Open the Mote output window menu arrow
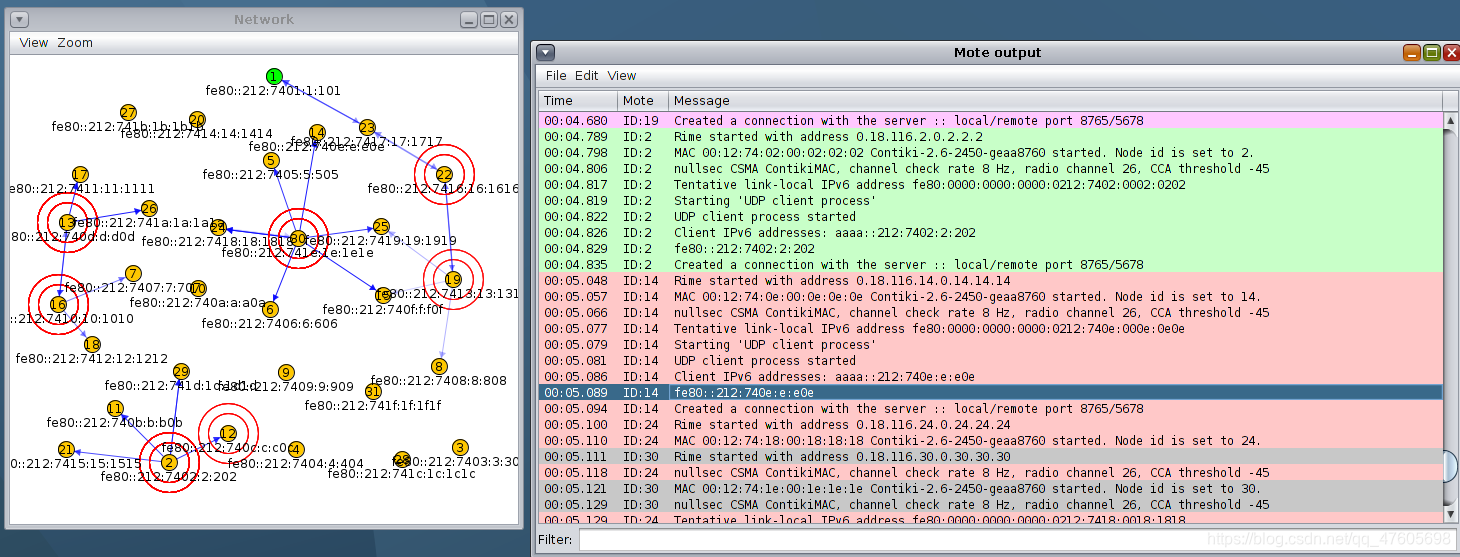Screen dimensions: 1460x557 [x=544, y=52]
